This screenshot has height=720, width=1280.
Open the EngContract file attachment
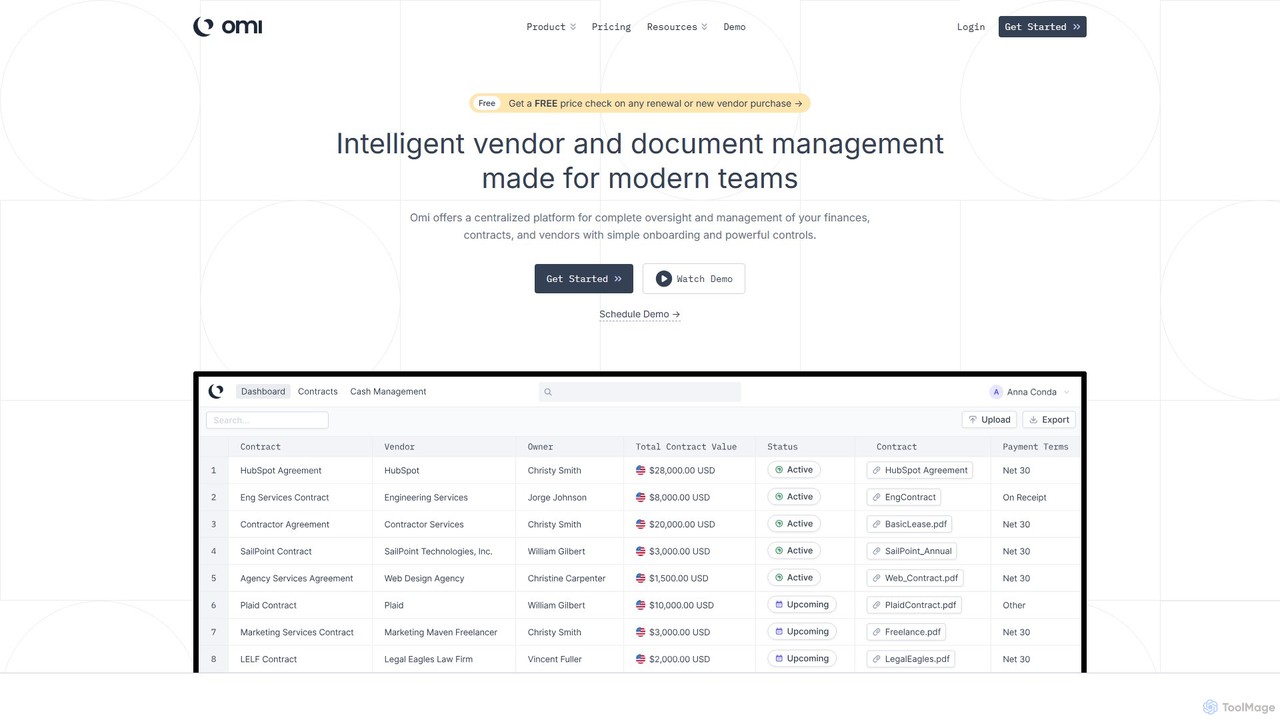[904, 497]
